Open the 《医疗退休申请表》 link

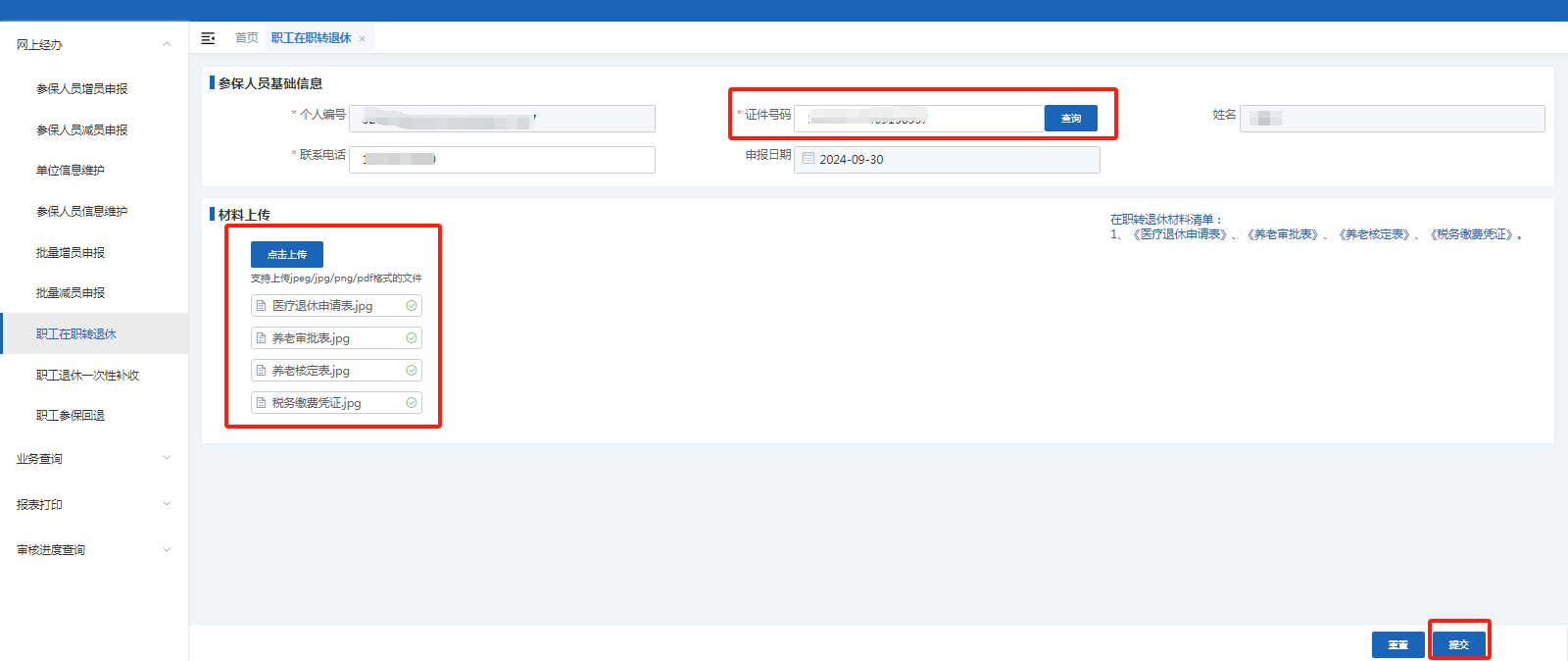pyautogui.click(x=1180, y=235)
